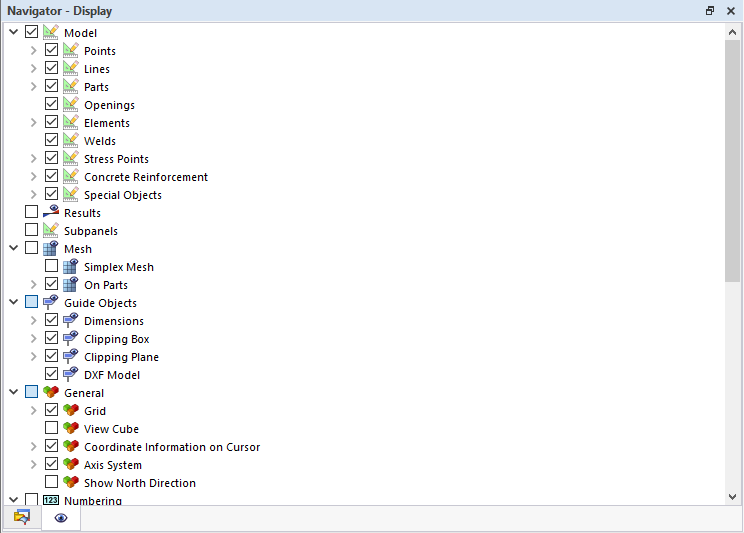Click the Dimensions signpost icon
Screen dimensions: 744x533
[x=71, y=320]
